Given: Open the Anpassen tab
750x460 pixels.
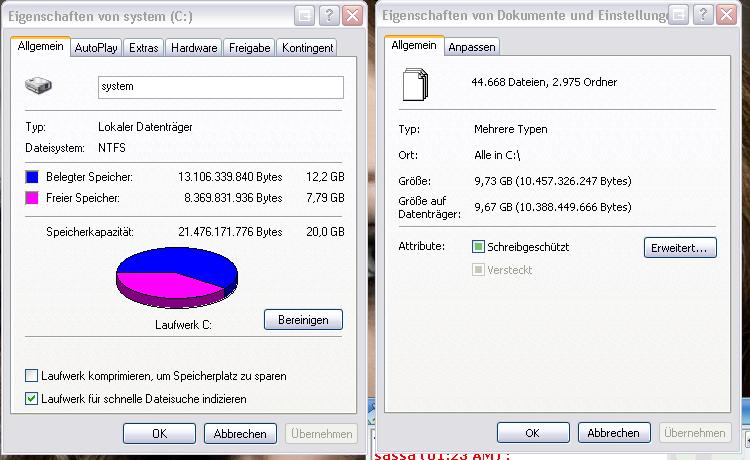Looking at the screenshot, I should pyautogui.click(x=472, y=47).
